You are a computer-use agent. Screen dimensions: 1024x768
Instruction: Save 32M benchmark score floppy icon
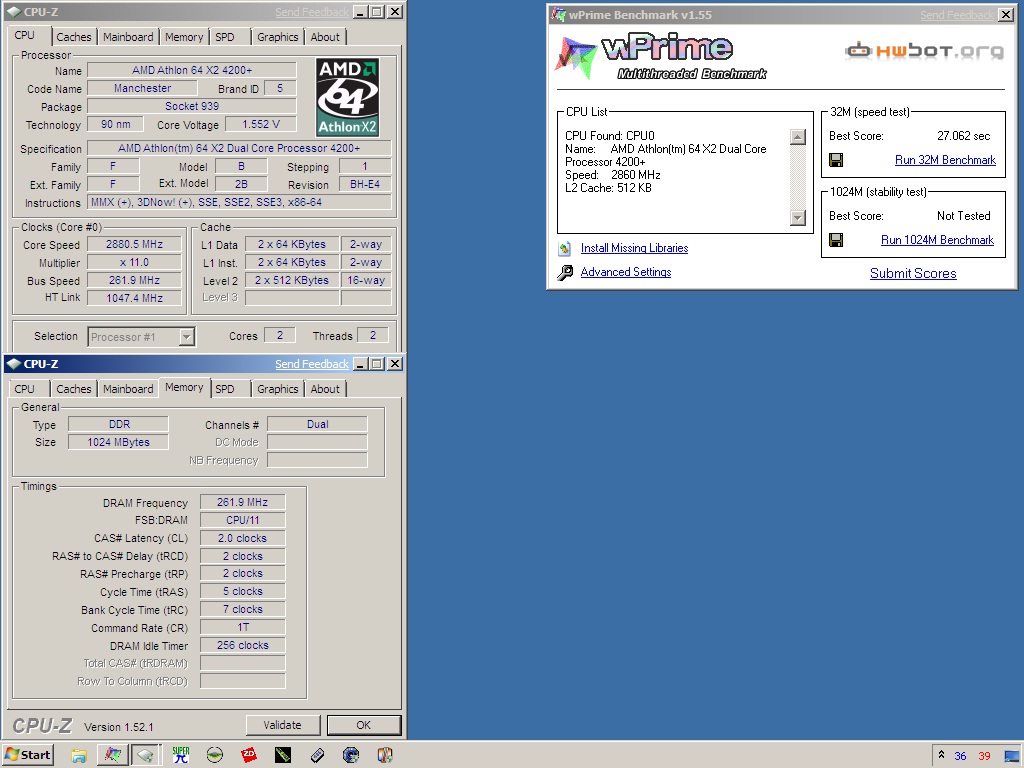coord(836,160)
